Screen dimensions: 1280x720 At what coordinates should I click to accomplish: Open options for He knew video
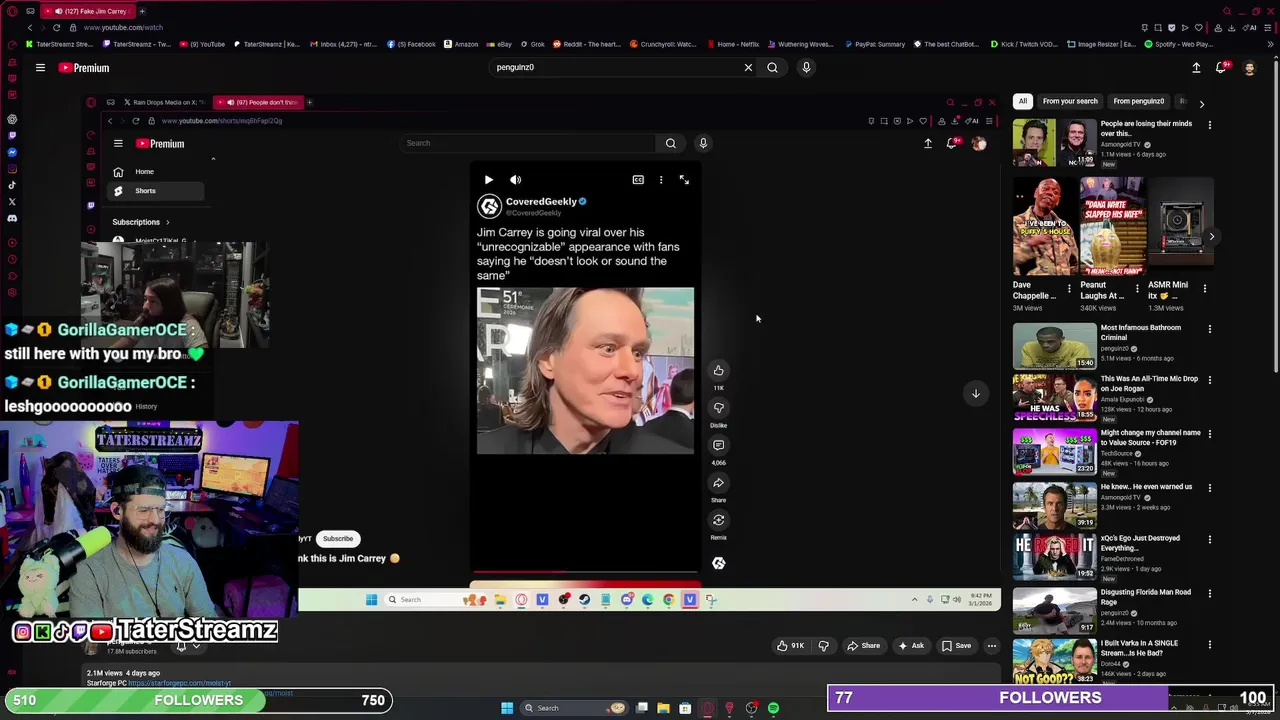[1209, 488]
